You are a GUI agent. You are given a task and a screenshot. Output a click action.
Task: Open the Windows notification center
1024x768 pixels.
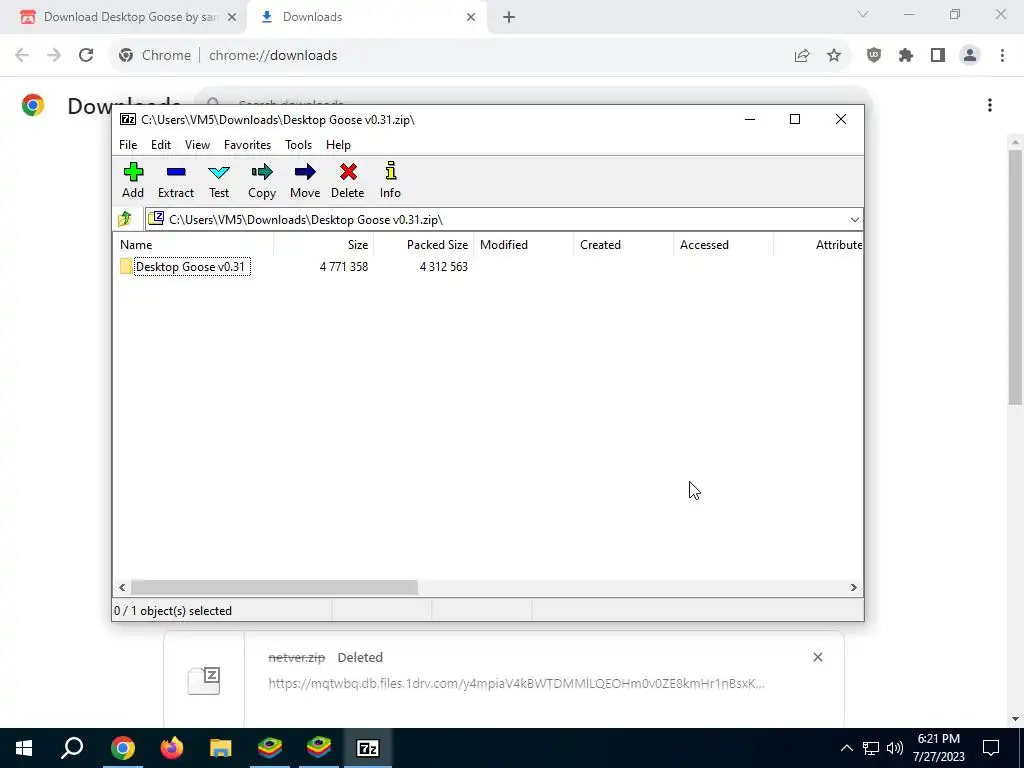point(991,748)
